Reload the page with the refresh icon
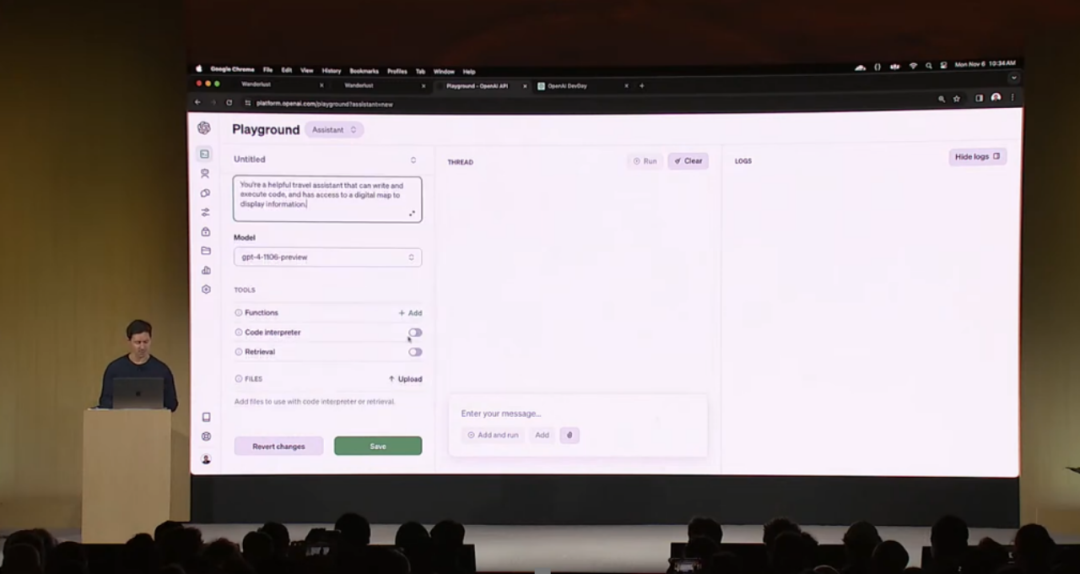 (x=229, y=103)
